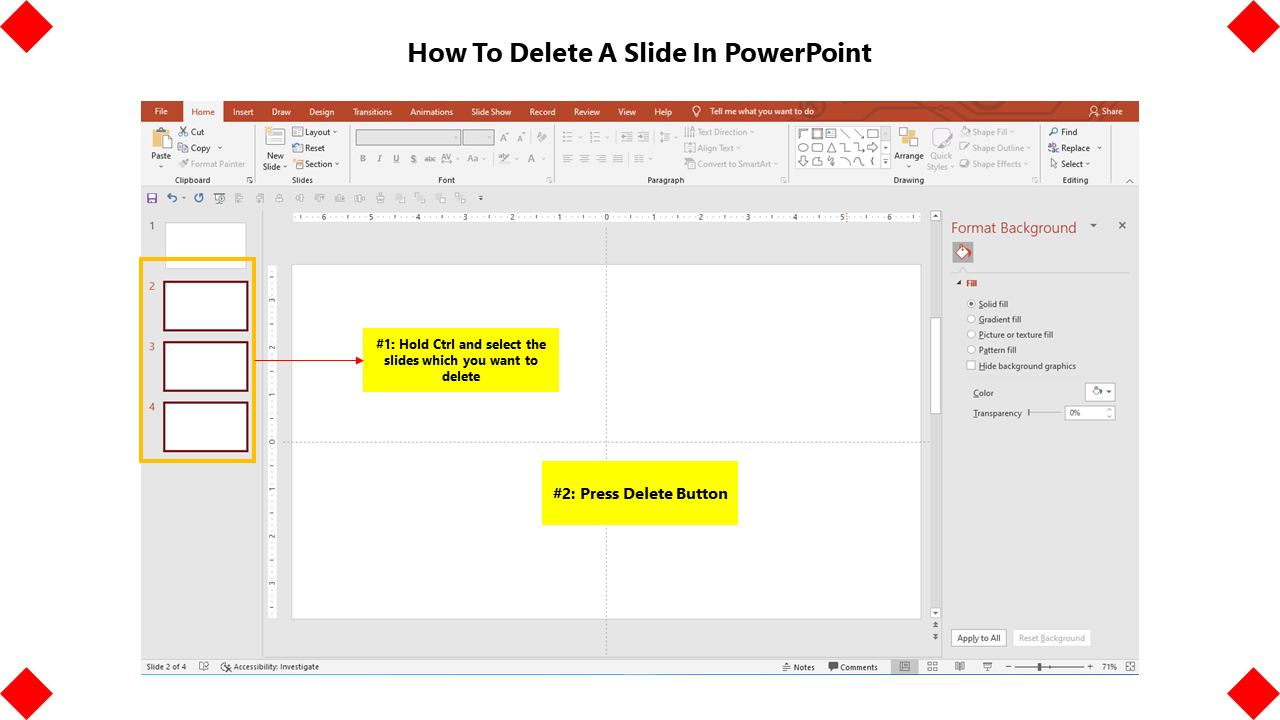This screenshot has height=720, width=1280.
Task: Switch to the Slide Show tab
Action: 491,112
